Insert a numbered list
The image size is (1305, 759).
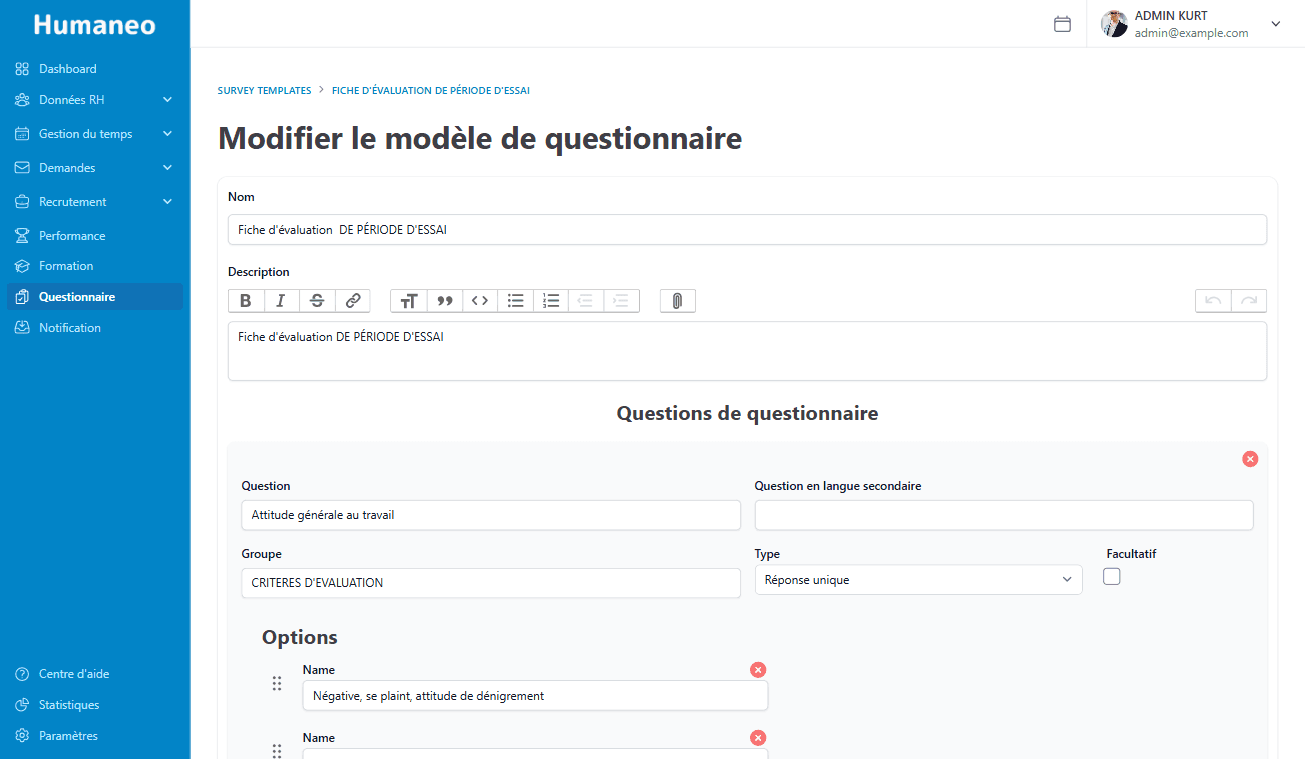[x=551, y=301]
